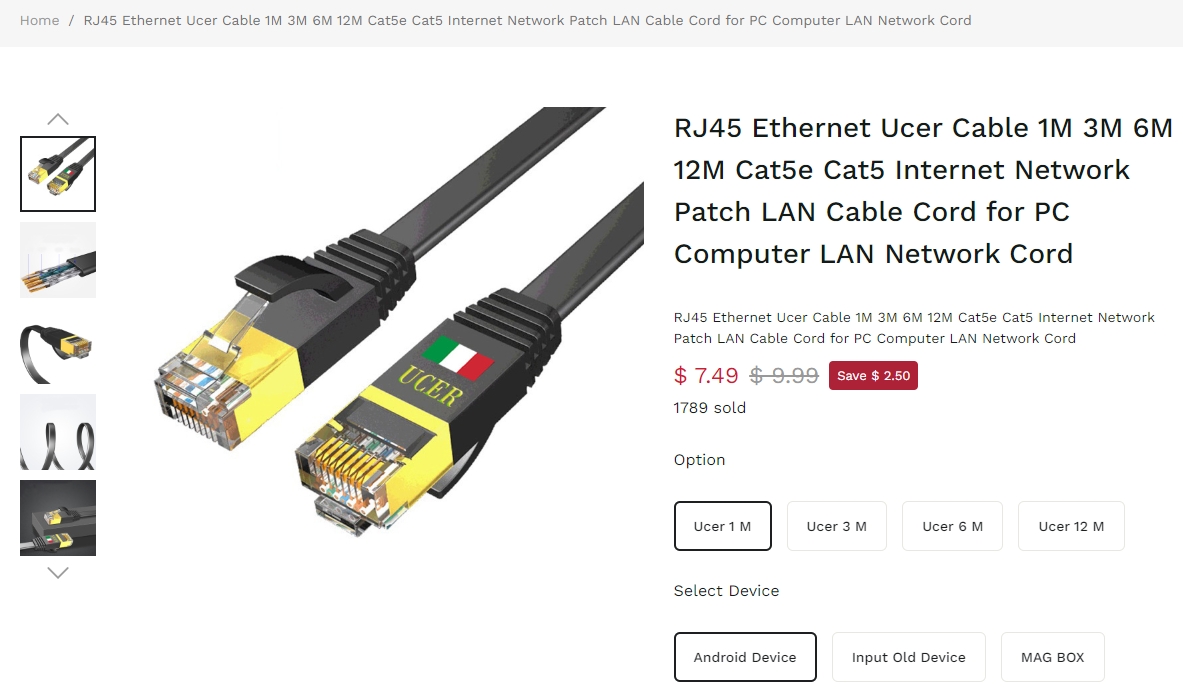Open dark background connector thumbnail
This screenshot has width=1183, height=687.
(58, 518)
